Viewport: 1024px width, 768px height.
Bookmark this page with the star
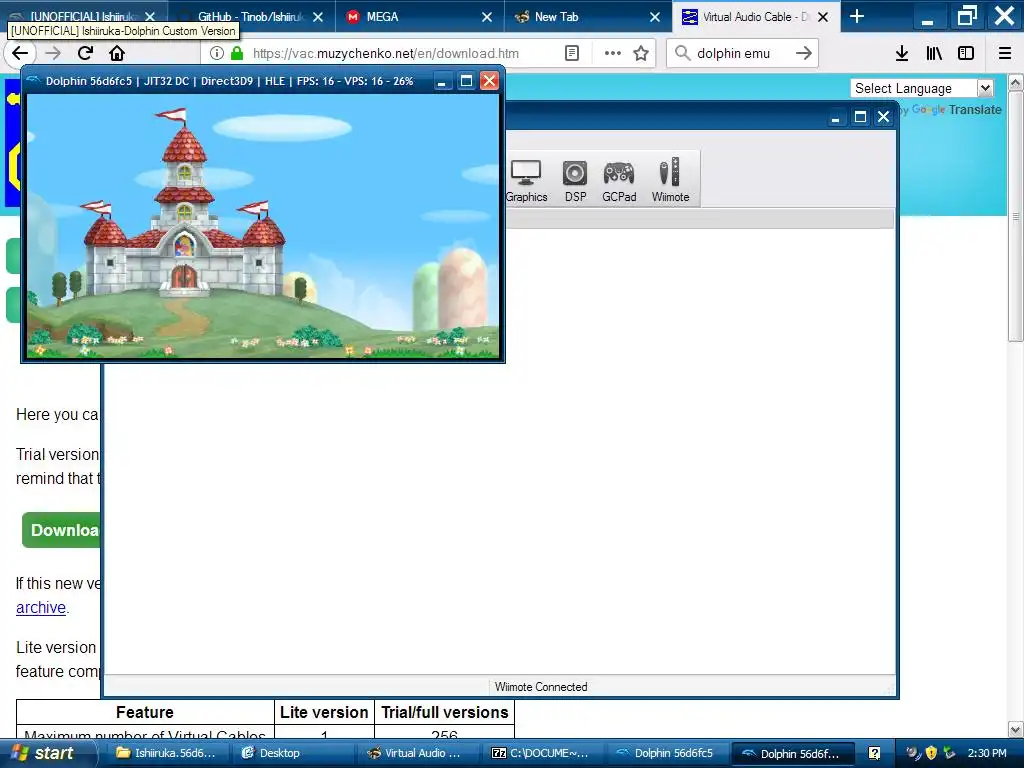(x=641, y=53)
